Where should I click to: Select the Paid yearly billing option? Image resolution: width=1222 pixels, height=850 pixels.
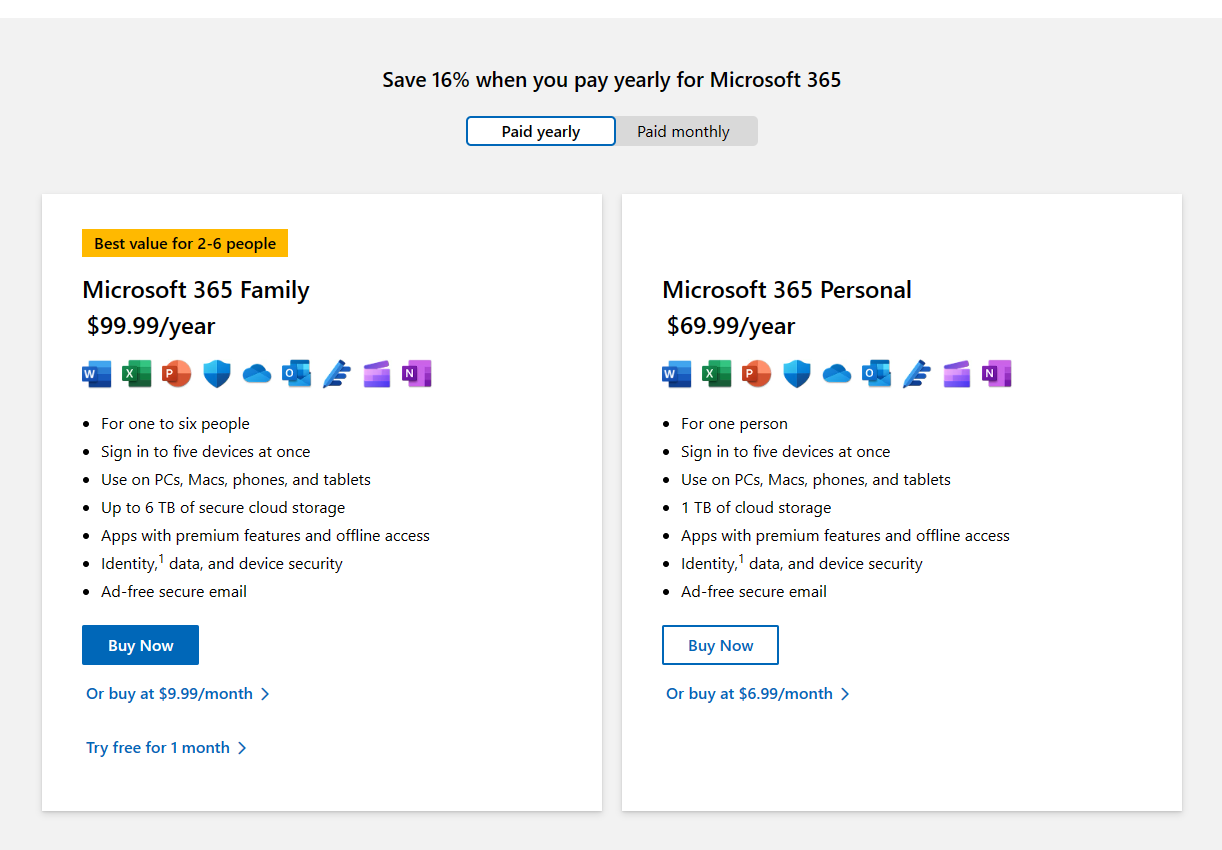(541, 132)
